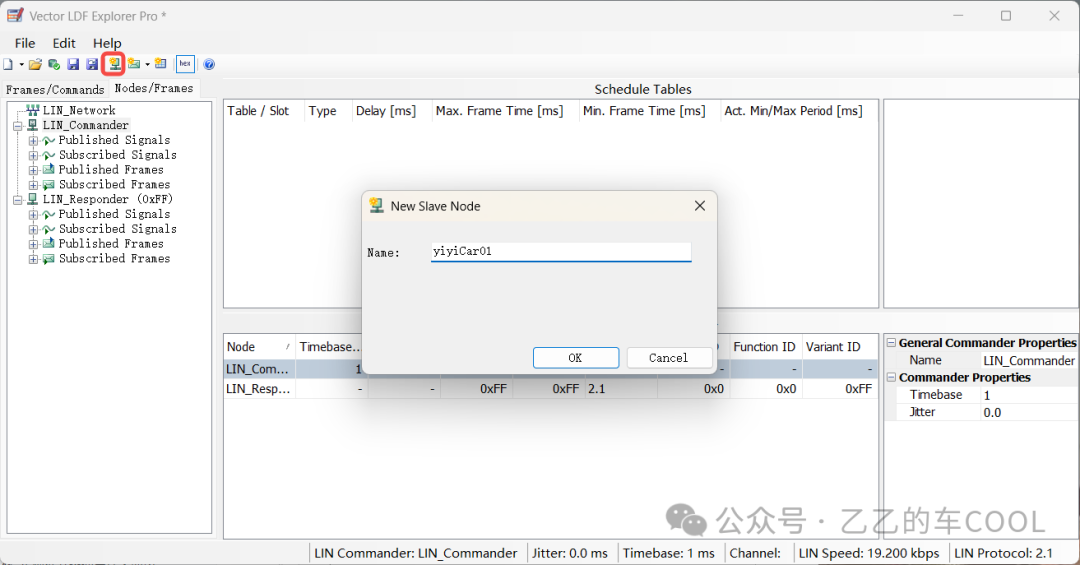Screen dimensions: 1080x565
Task: Cancel the New Slave Node dialog
Action: point(668,358)
